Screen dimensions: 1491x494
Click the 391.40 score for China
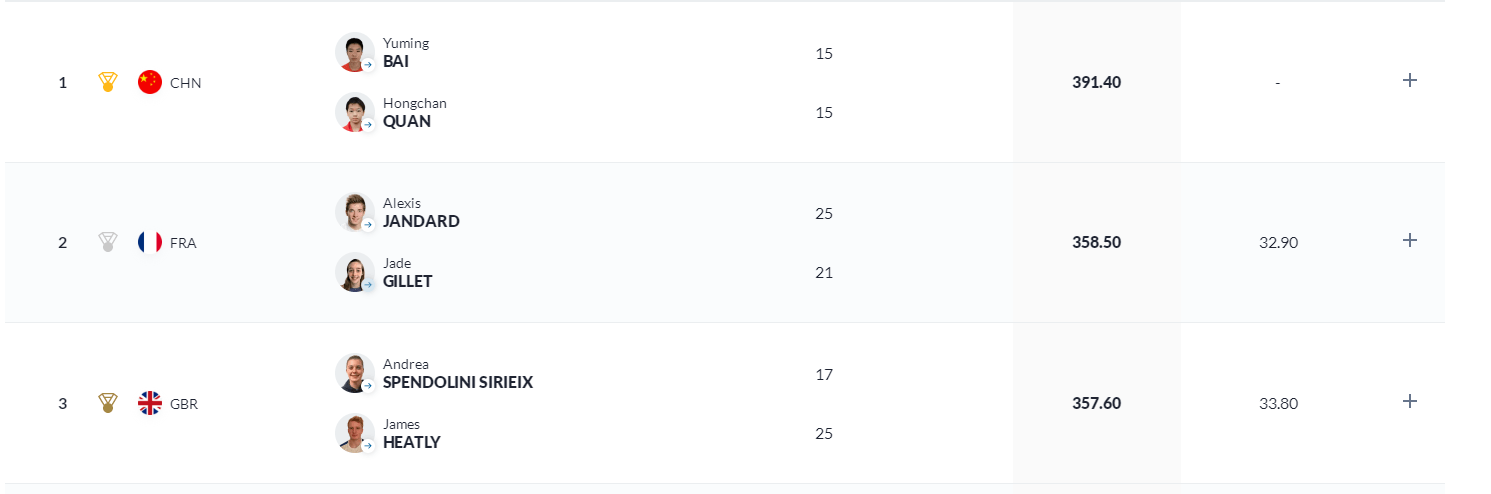[1097, 82]
